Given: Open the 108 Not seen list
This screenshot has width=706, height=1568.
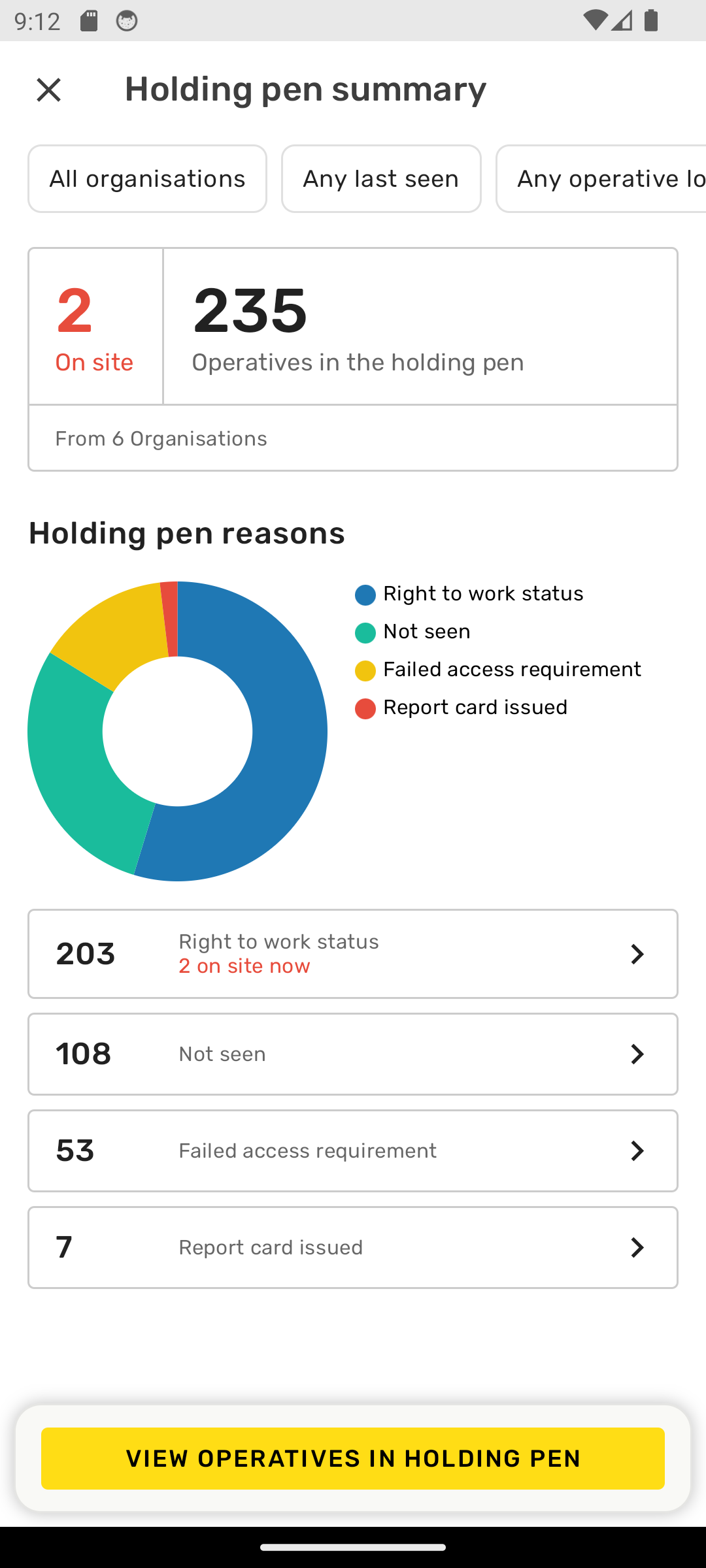Looking at the screenshot, I should (353, 1054).
